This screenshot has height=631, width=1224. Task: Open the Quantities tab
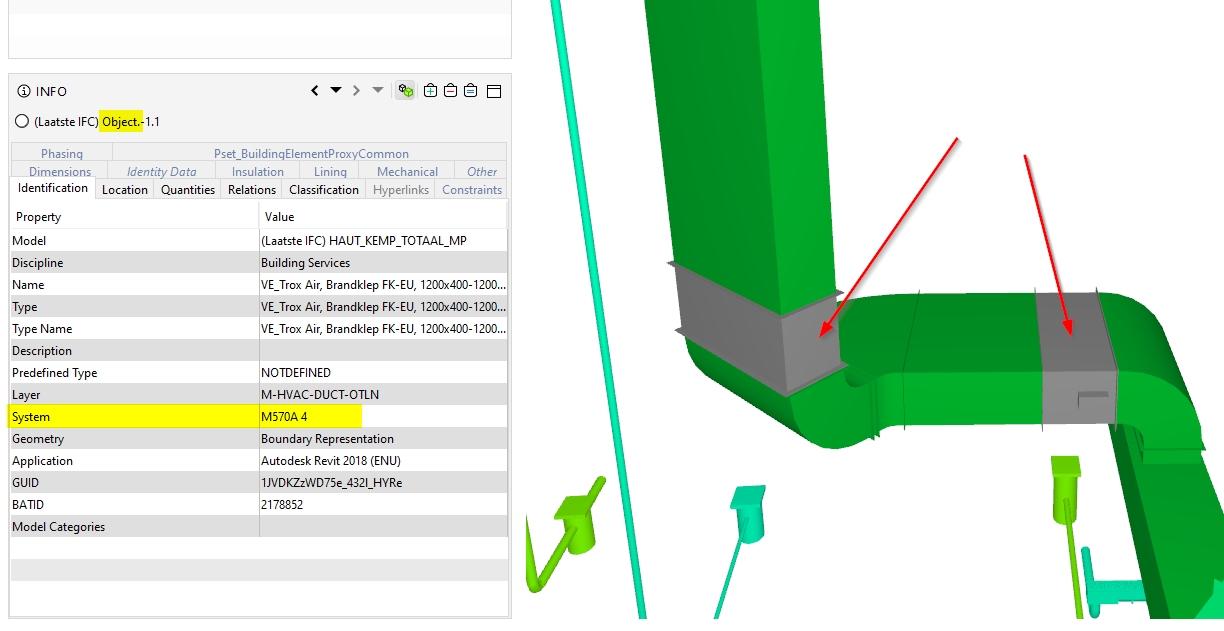point(188,189)
